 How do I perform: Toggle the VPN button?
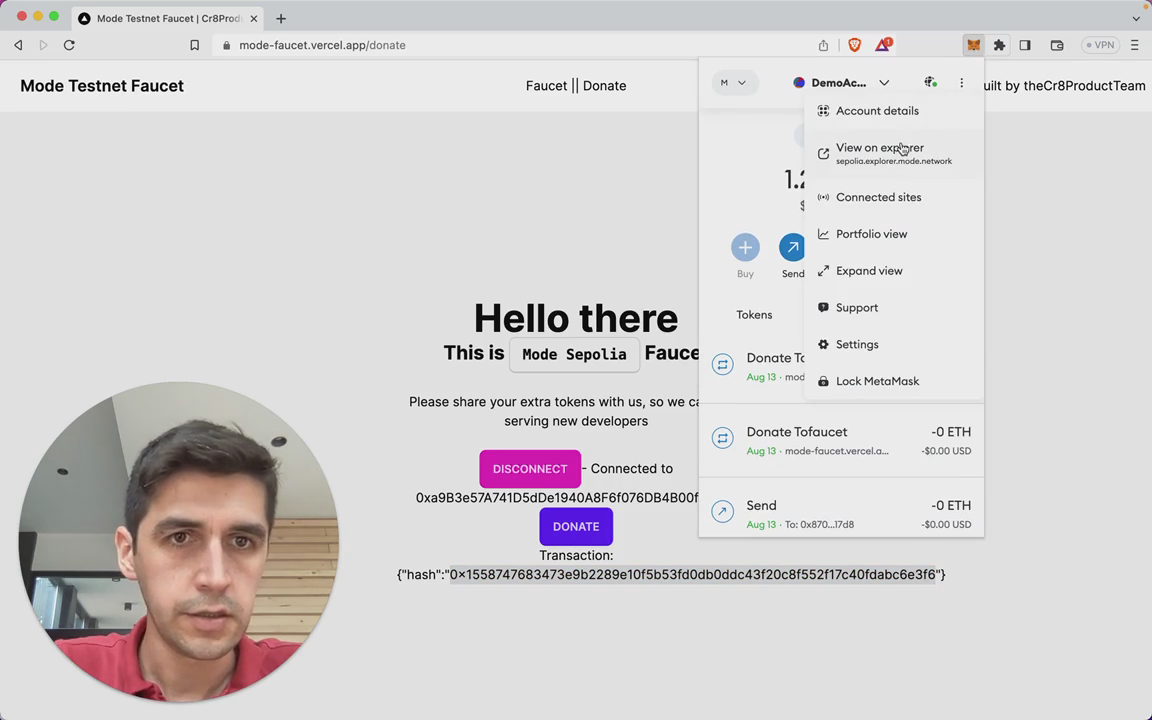coord(1101,45)
